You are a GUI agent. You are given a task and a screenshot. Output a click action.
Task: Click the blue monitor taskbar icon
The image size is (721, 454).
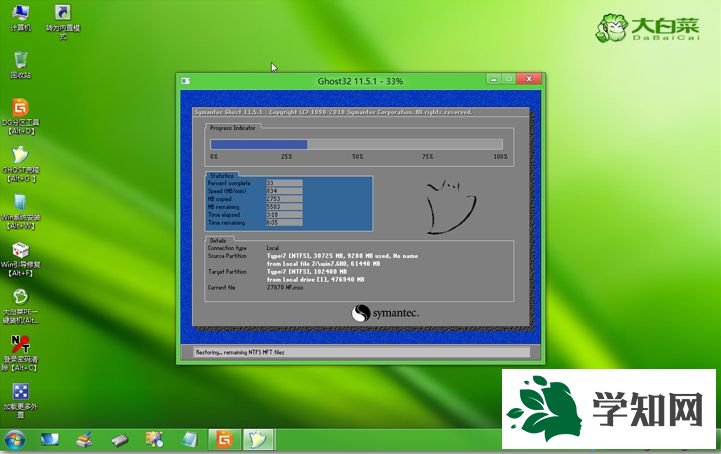50,440
